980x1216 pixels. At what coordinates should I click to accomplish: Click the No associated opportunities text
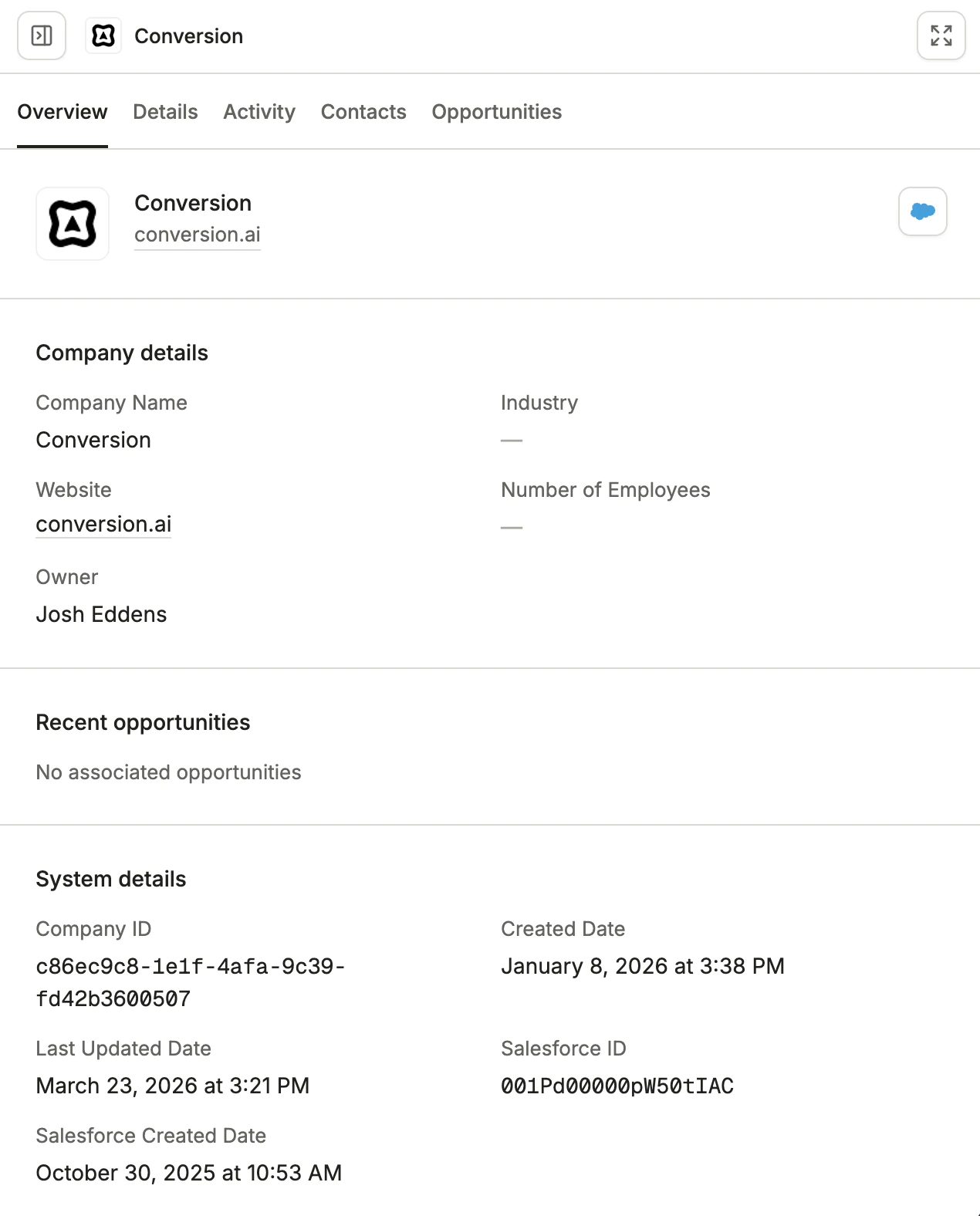[168, 772]
